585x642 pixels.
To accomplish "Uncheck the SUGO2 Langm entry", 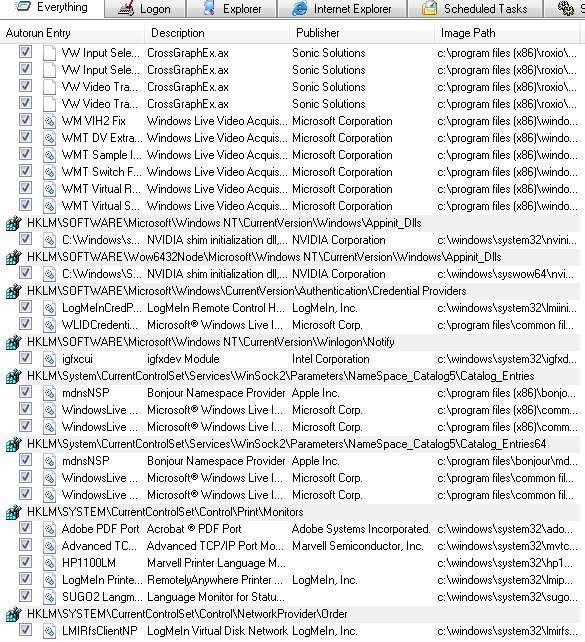I will (x=25, y=596).
